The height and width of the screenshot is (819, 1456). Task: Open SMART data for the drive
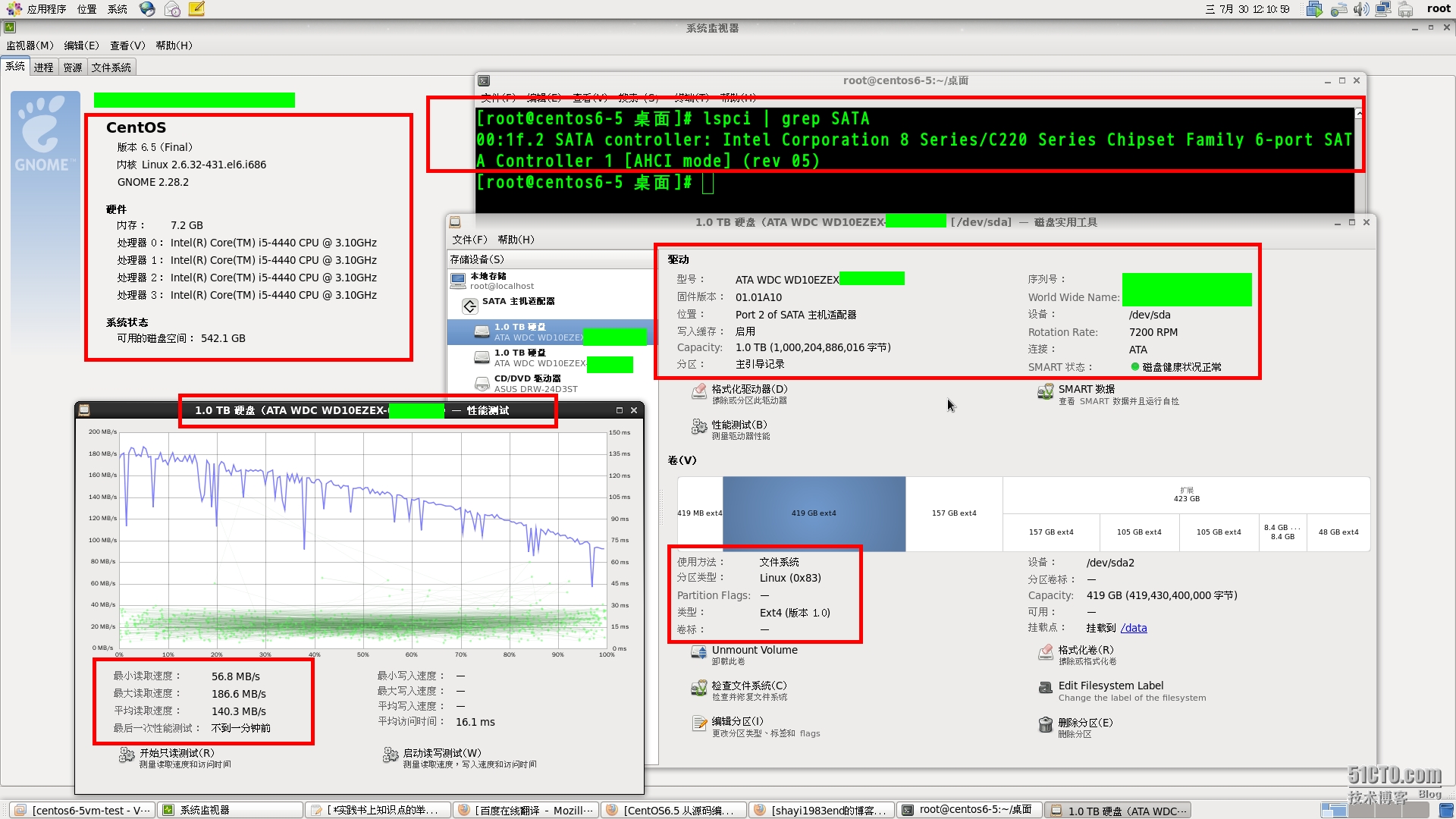1108,394
